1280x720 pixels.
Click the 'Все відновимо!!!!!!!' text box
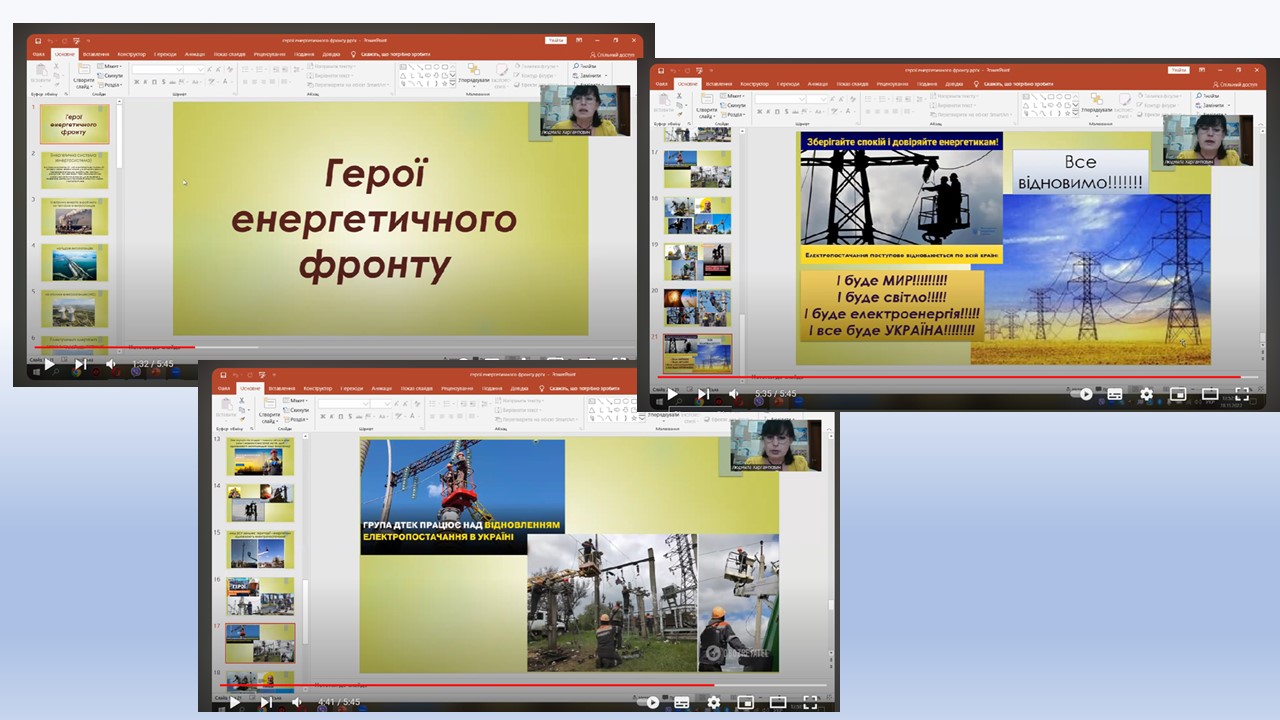pyautogui.click(x=1080, y=171)
